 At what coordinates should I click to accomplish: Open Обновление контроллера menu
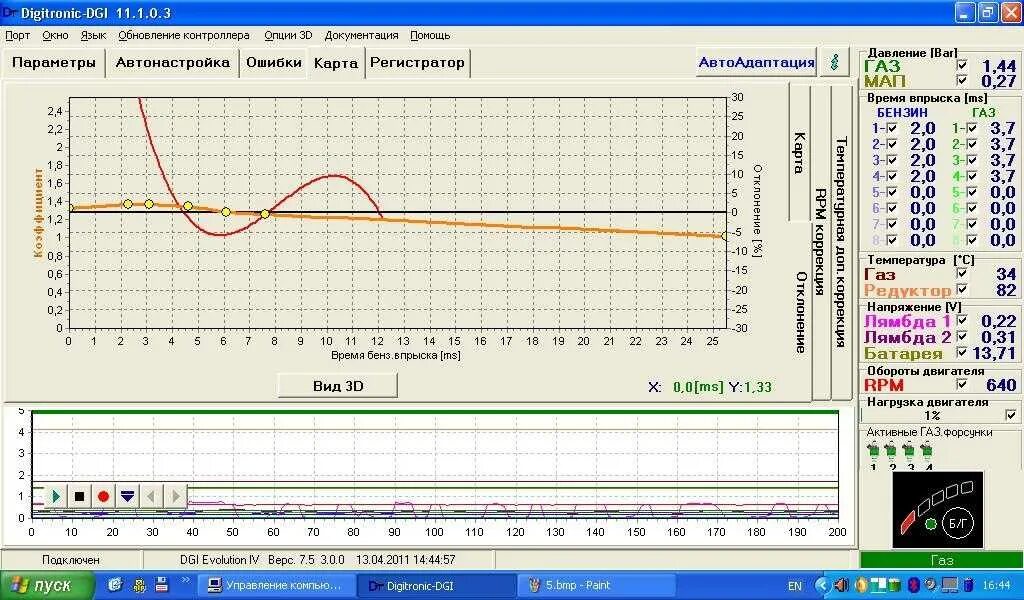click(x=184, y=35)
